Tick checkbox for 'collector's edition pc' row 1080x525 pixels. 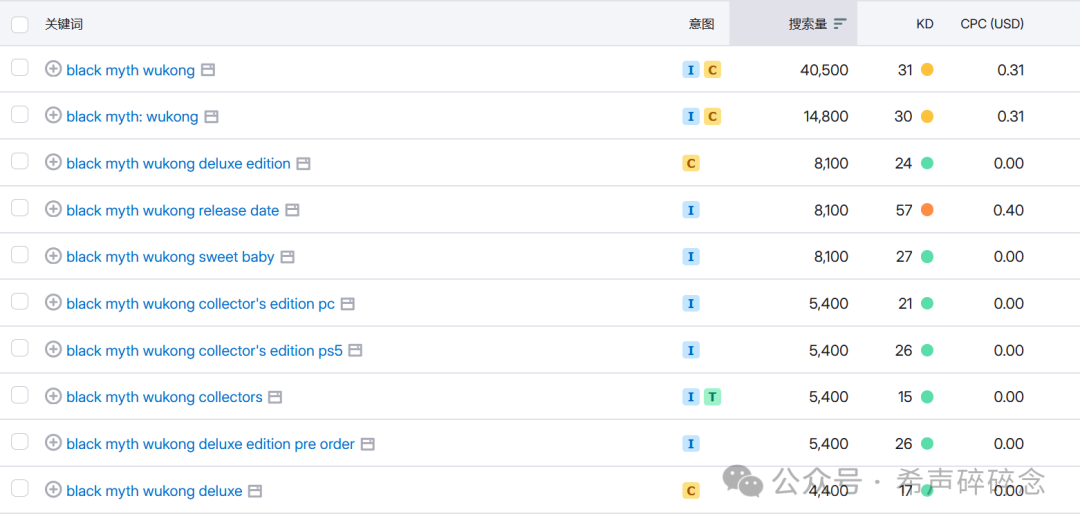click(20, 301)
